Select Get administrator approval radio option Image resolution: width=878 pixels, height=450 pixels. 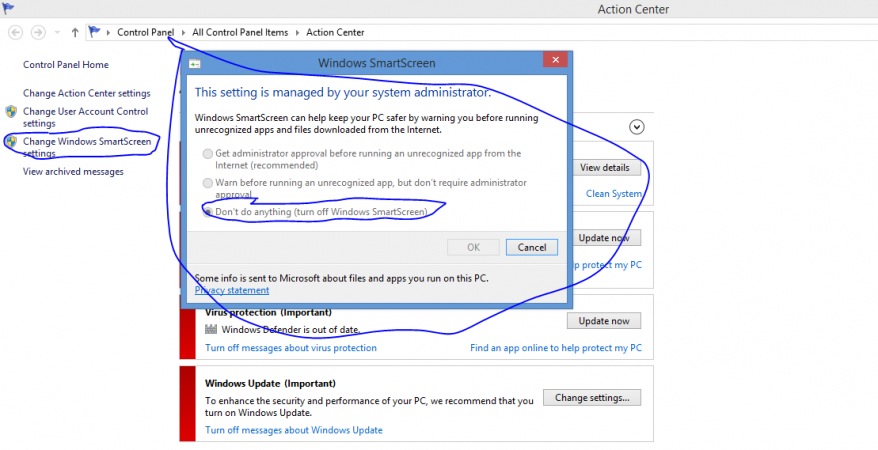pyautogui.click(x=208, y=153)
